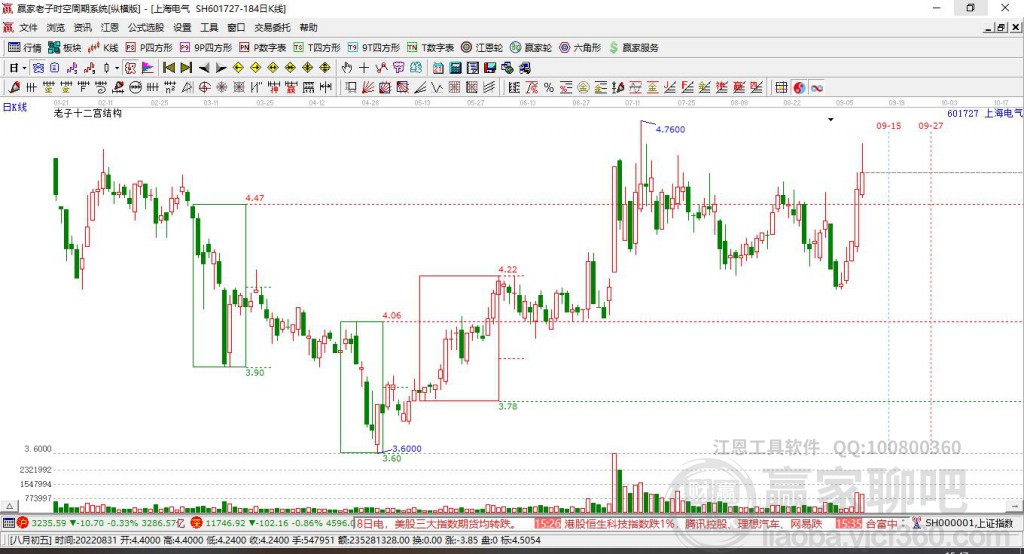The height and width of the screenshot is (554, 1024).
Task: Click the 沪 Shanghai index badge in status bar
Action: click(x=23, y=523)
